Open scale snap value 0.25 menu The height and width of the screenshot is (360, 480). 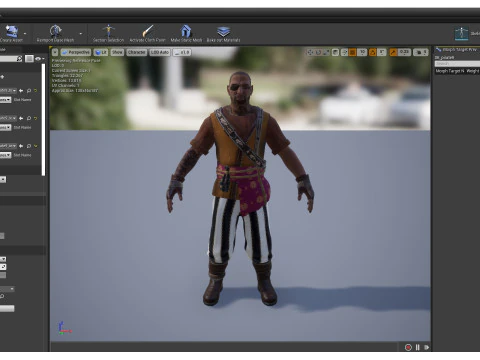(x=404, y=52)
